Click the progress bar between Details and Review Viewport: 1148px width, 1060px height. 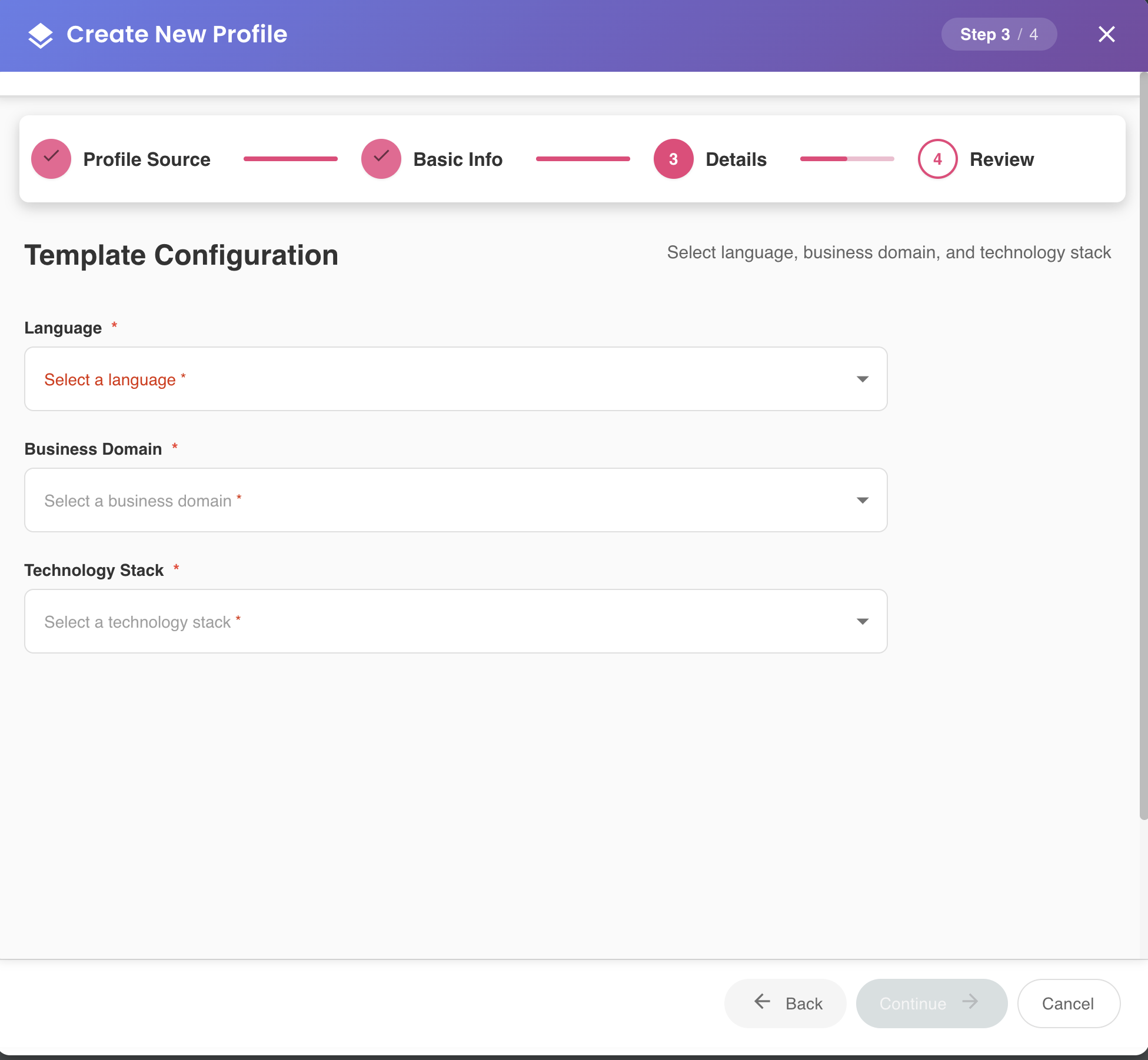click(x=847, y=159)
